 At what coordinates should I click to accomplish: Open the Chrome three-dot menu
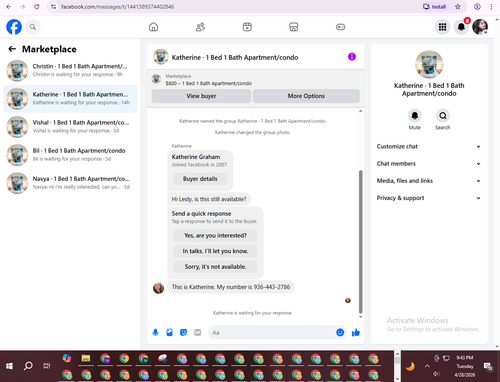pyautogui.click(x=491, y=7)
